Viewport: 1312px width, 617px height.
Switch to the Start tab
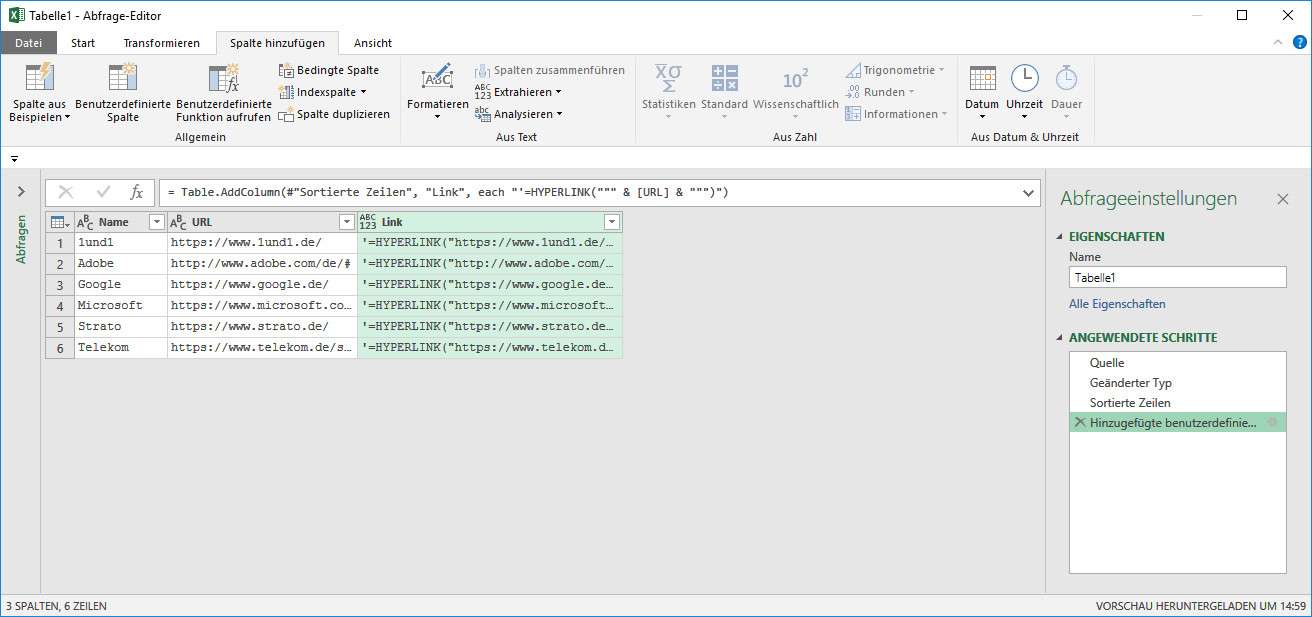coord(83,43)
